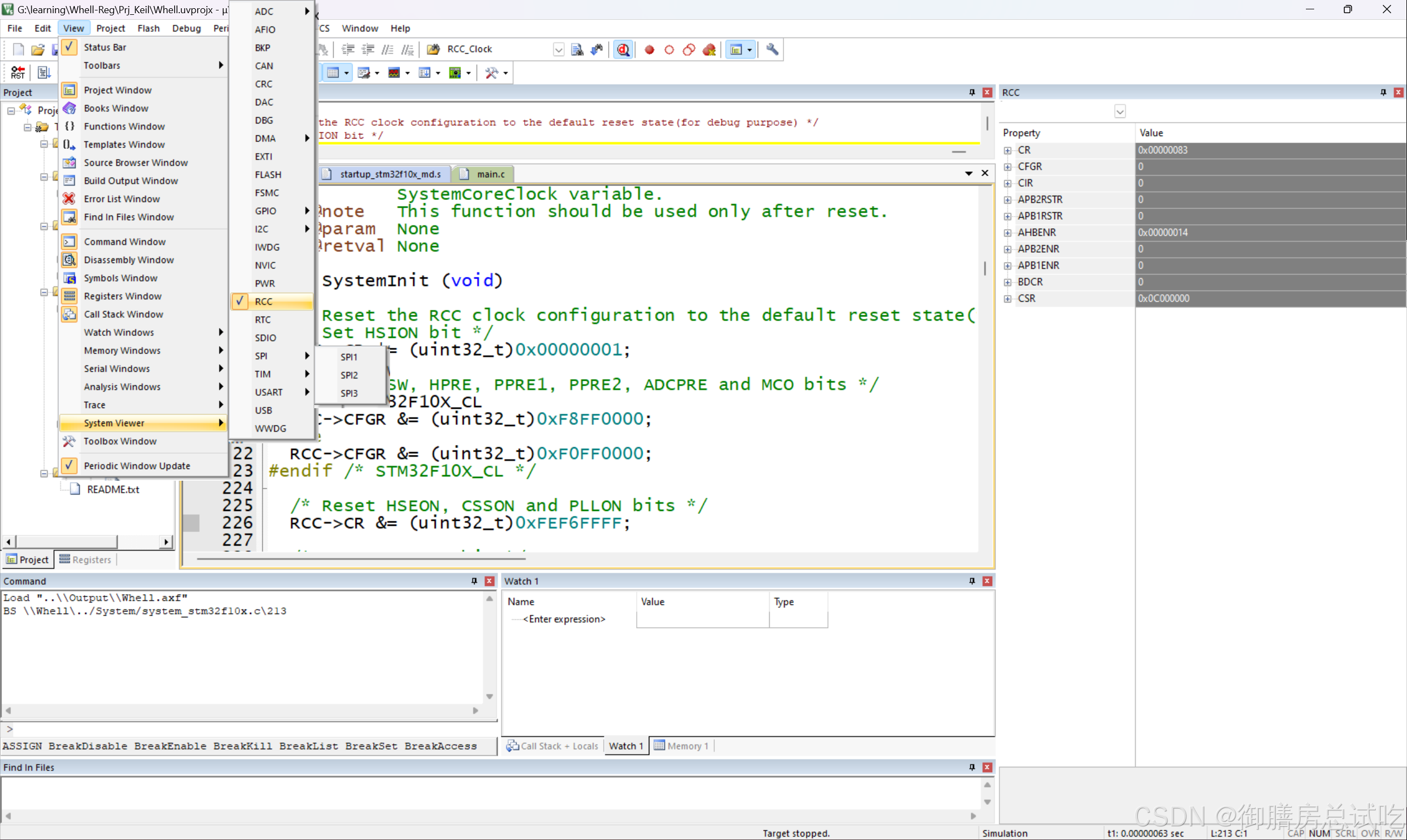This screenshot has width=1407, height=840.
Task: Expand the CSR register row
Action: [x=1008, y=299]
